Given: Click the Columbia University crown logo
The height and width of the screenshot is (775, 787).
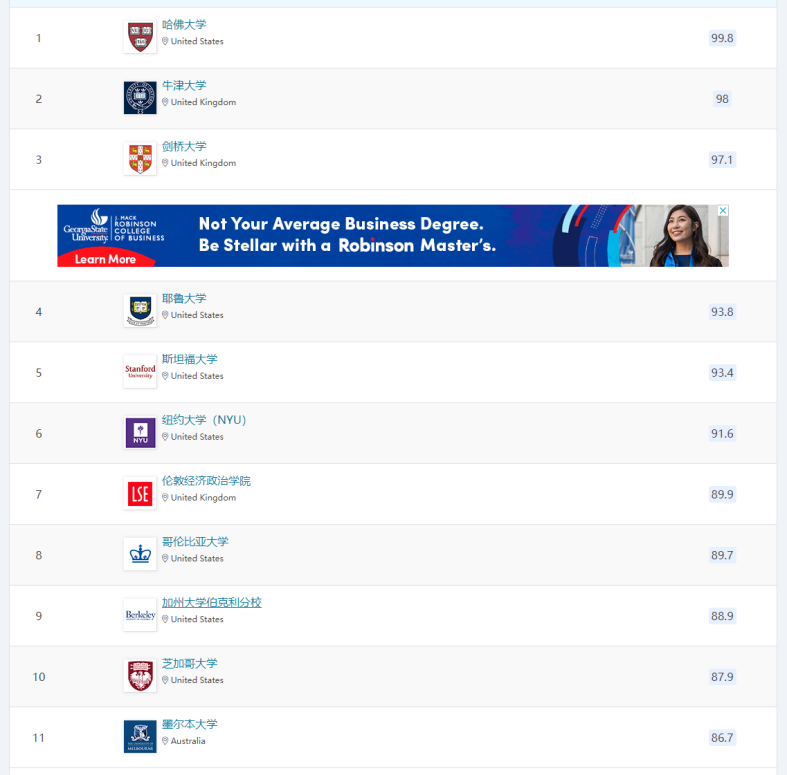Looking at the screenshot, I should pyautogui.click(x=140, y=554).
